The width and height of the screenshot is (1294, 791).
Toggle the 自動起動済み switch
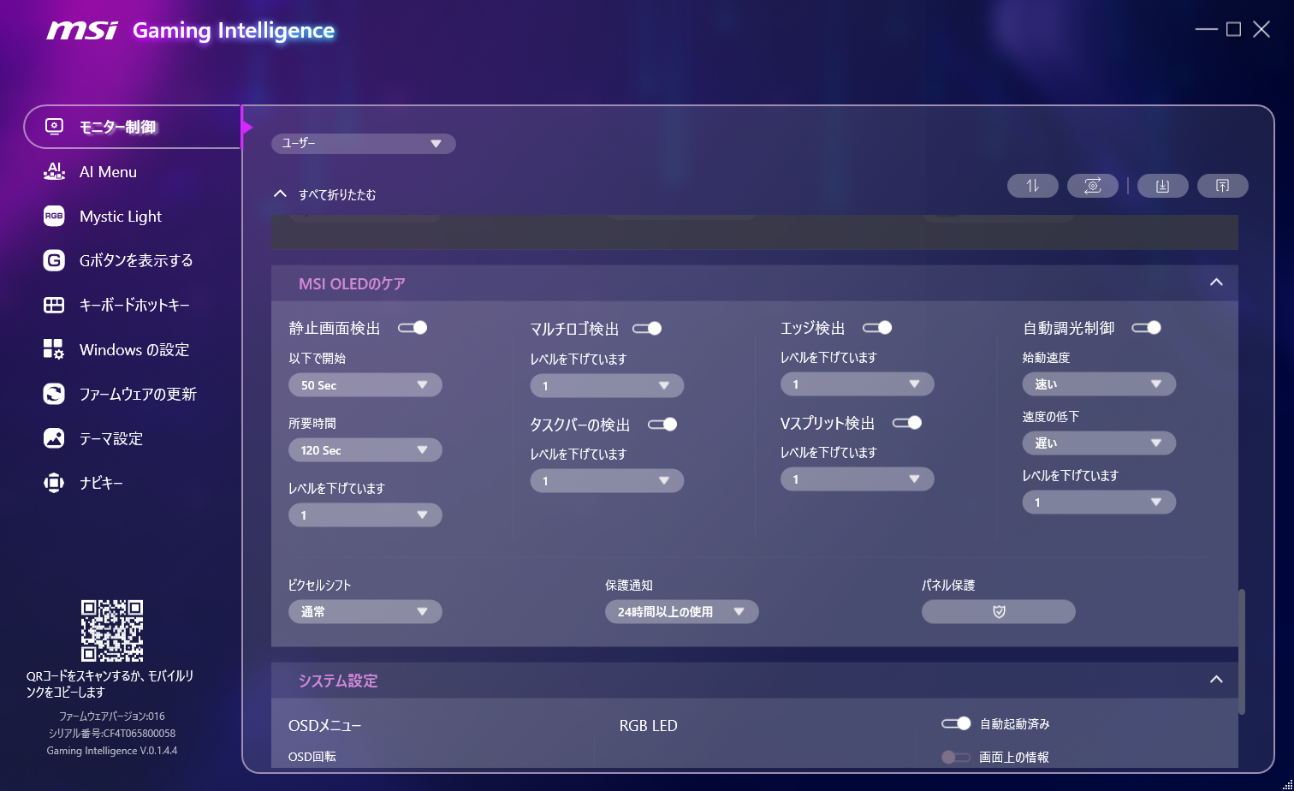pyautogui.click(x=957, y=723)
